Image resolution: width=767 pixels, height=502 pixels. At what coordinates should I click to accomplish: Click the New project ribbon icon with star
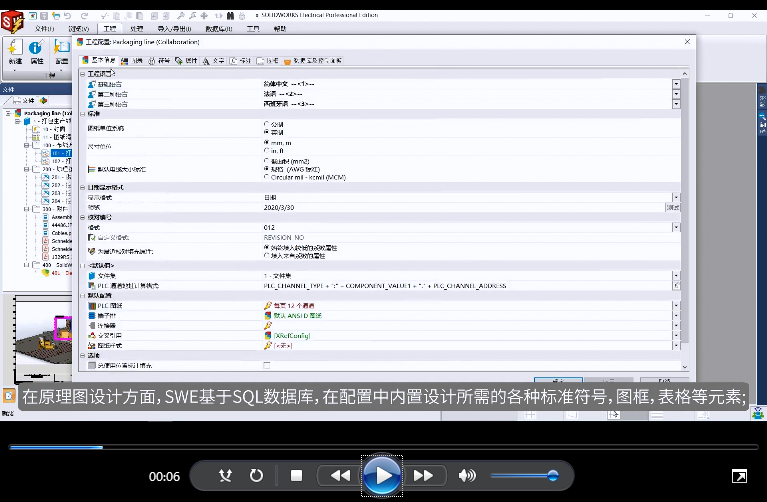pos(15,47)
